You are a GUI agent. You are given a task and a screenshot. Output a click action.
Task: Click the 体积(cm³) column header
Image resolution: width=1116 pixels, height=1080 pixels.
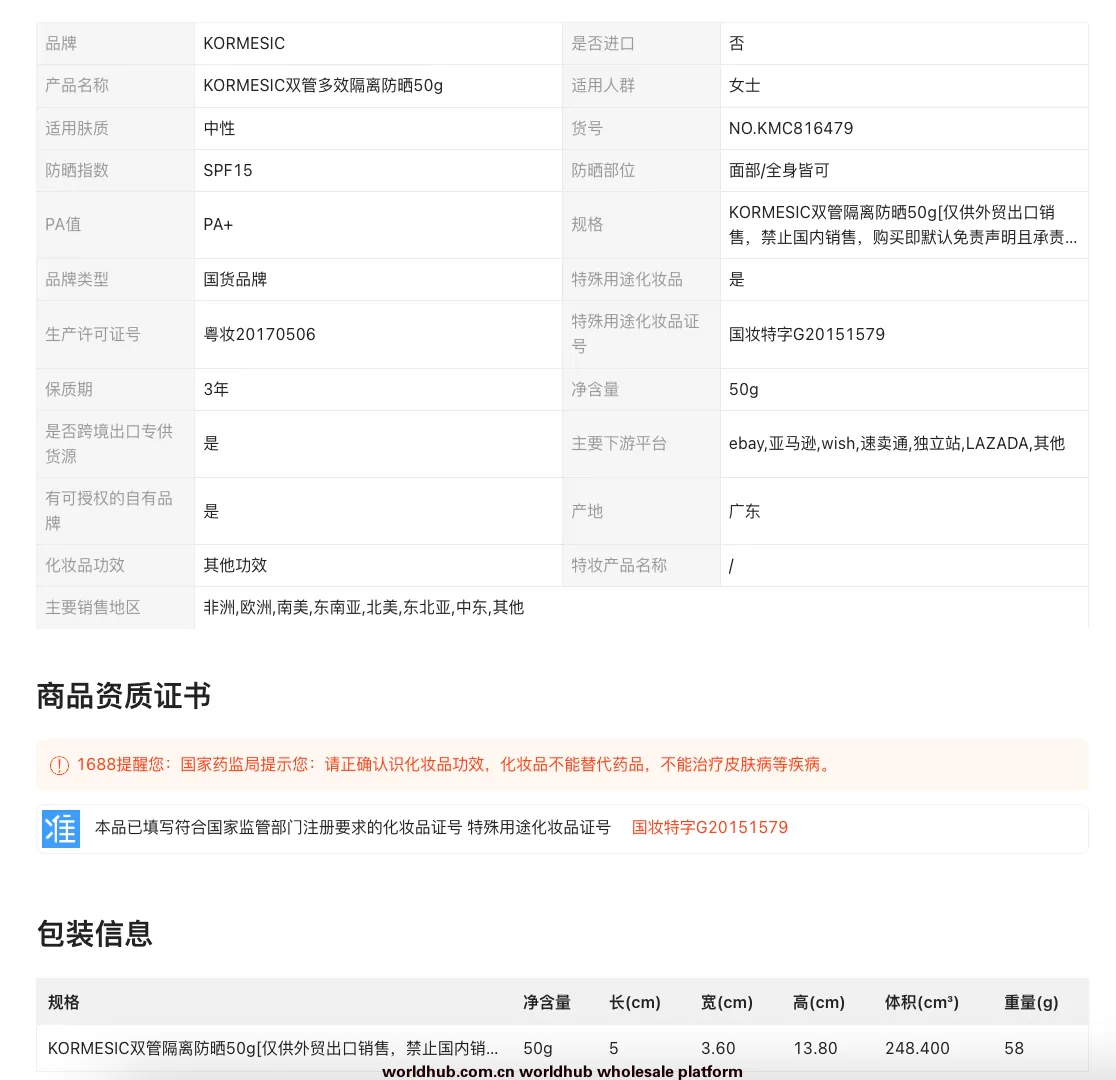(x=922, y=1002)
